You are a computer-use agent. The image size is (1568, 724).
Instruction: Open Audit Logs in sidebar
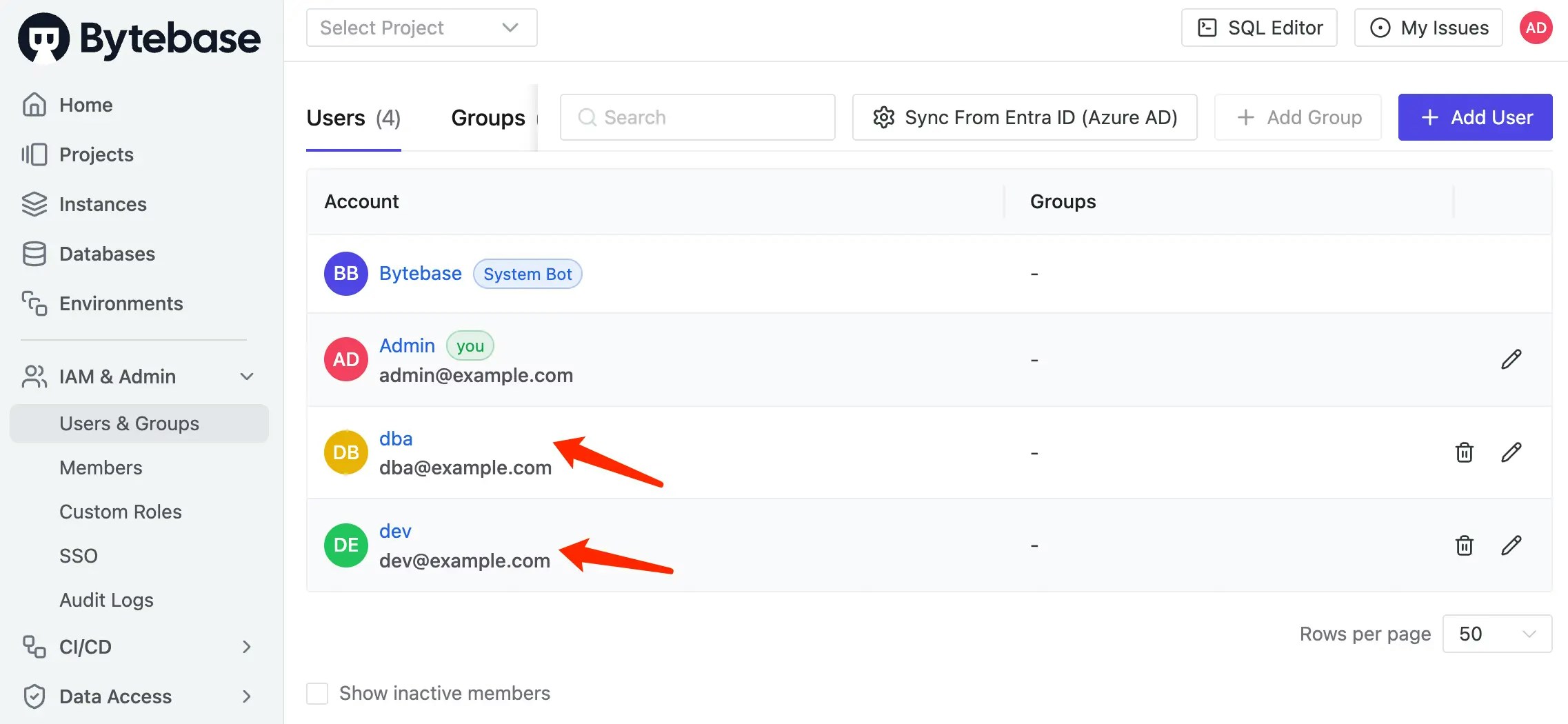(106, 600)
